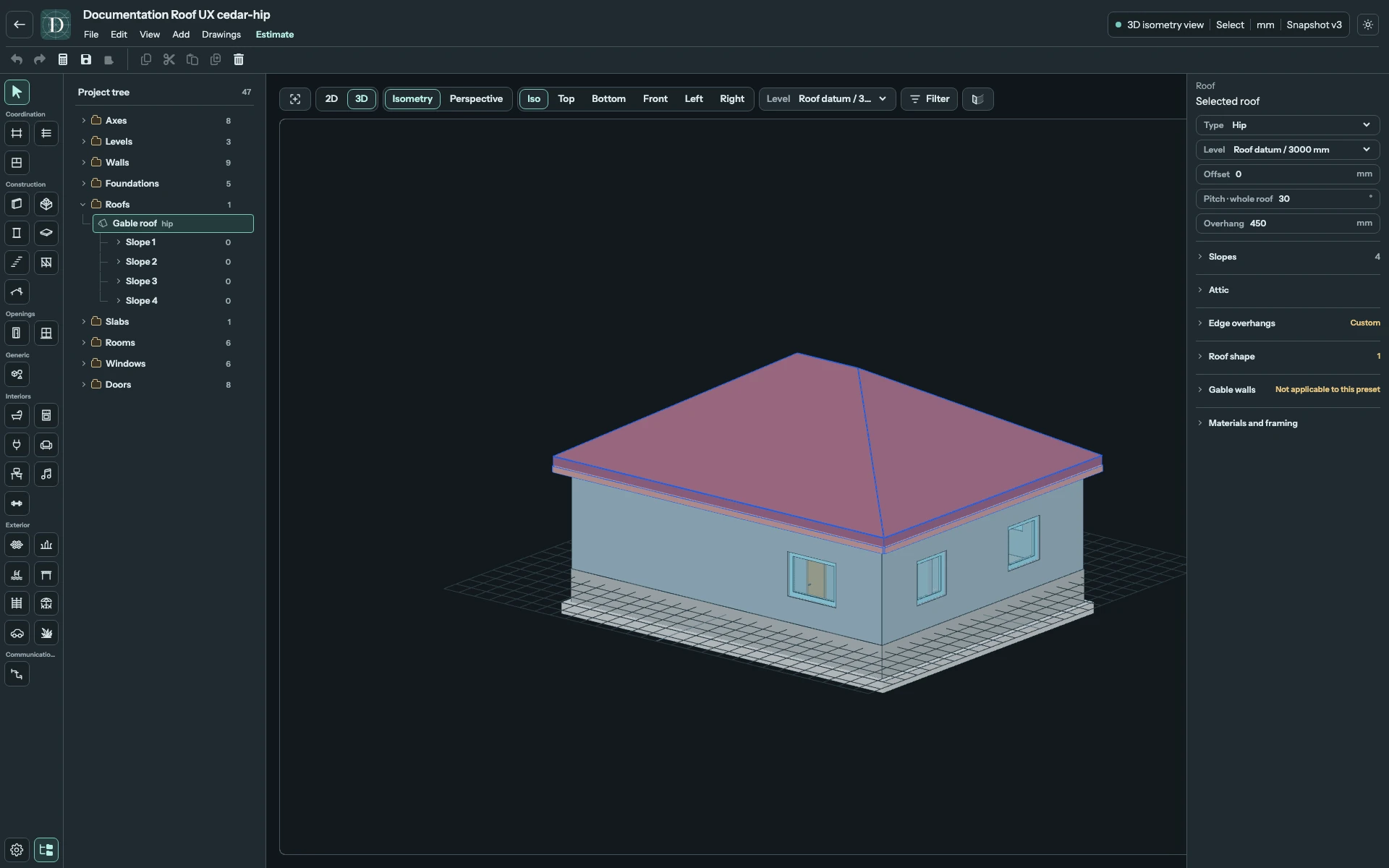Select the electrical plug tool
Screen dimensions: 1389x868
click(x=17, y=445)
